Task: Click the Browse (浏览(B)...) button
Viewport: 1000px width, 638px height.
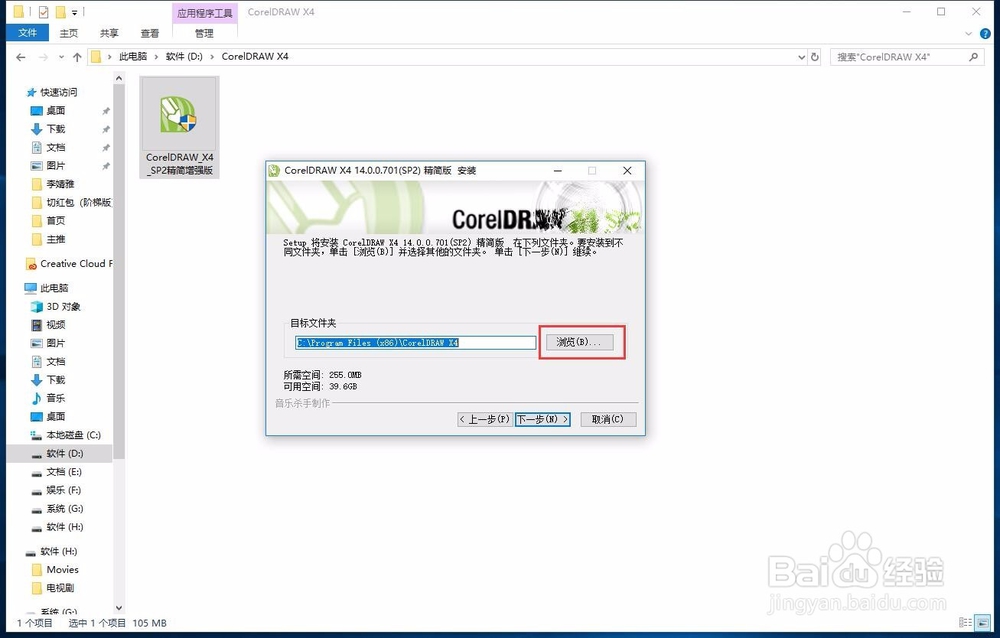Action: pos(580,342)
